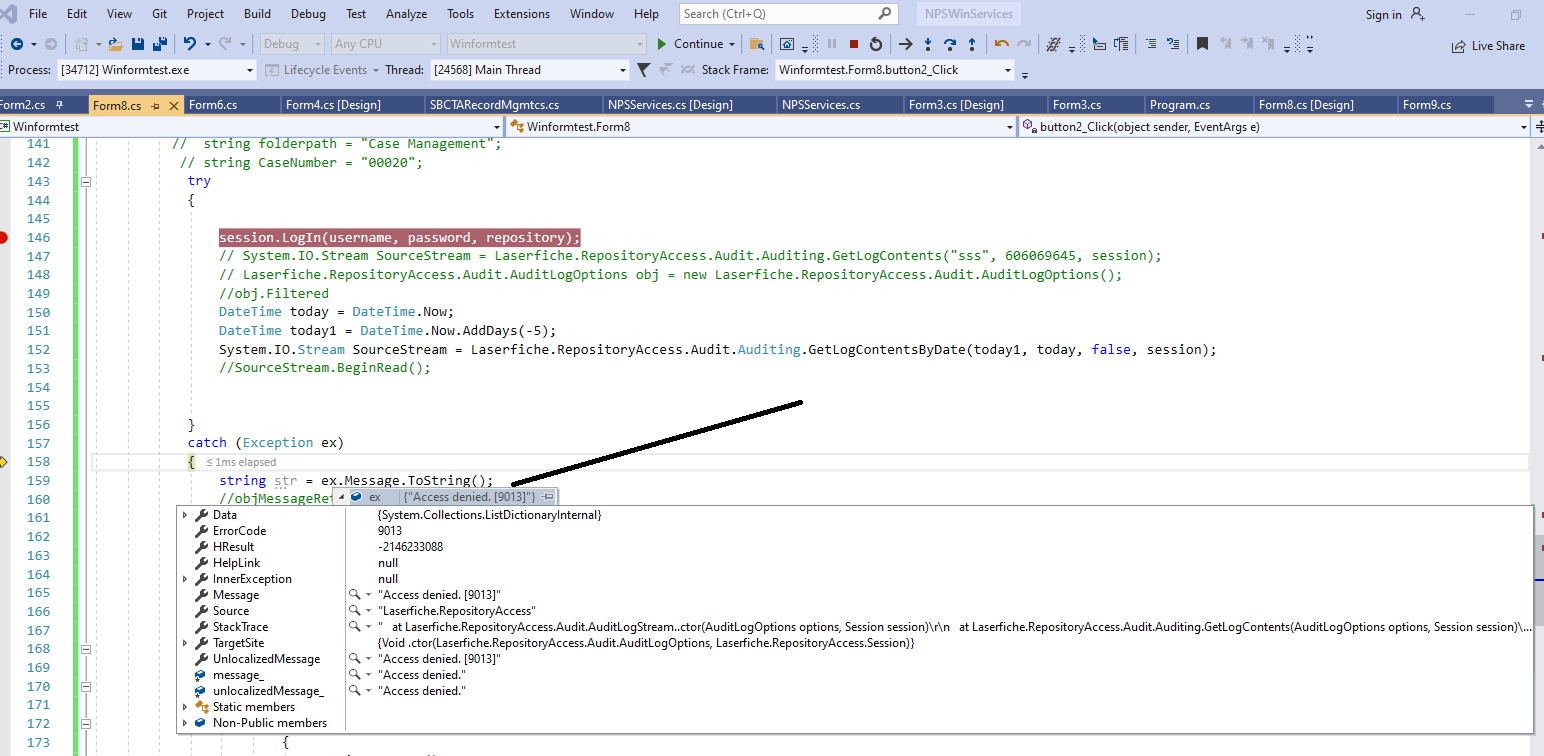This screenshot has height=756, width=1544.
Task: Click the Restart debugging icon
Action: [876, 44]
